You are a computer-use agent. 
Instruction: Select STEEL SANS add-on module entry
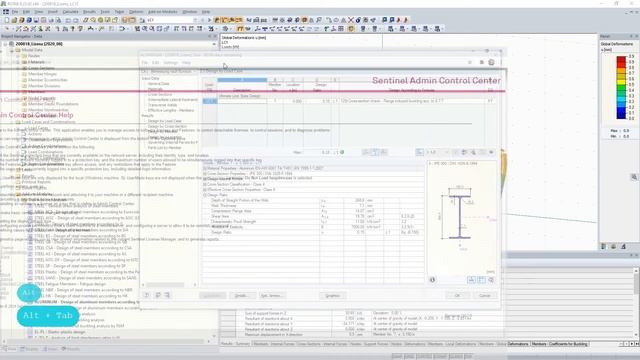tap(85, 278)
